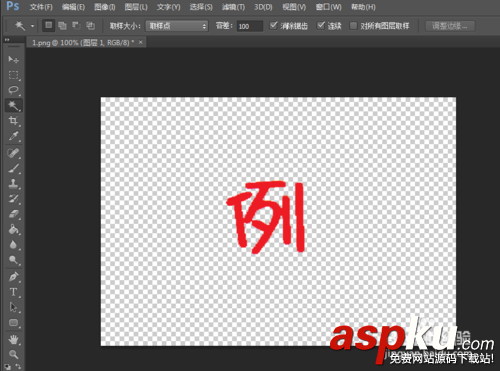Select the Lasso tool
500x371 pixels.
[13, 90]
